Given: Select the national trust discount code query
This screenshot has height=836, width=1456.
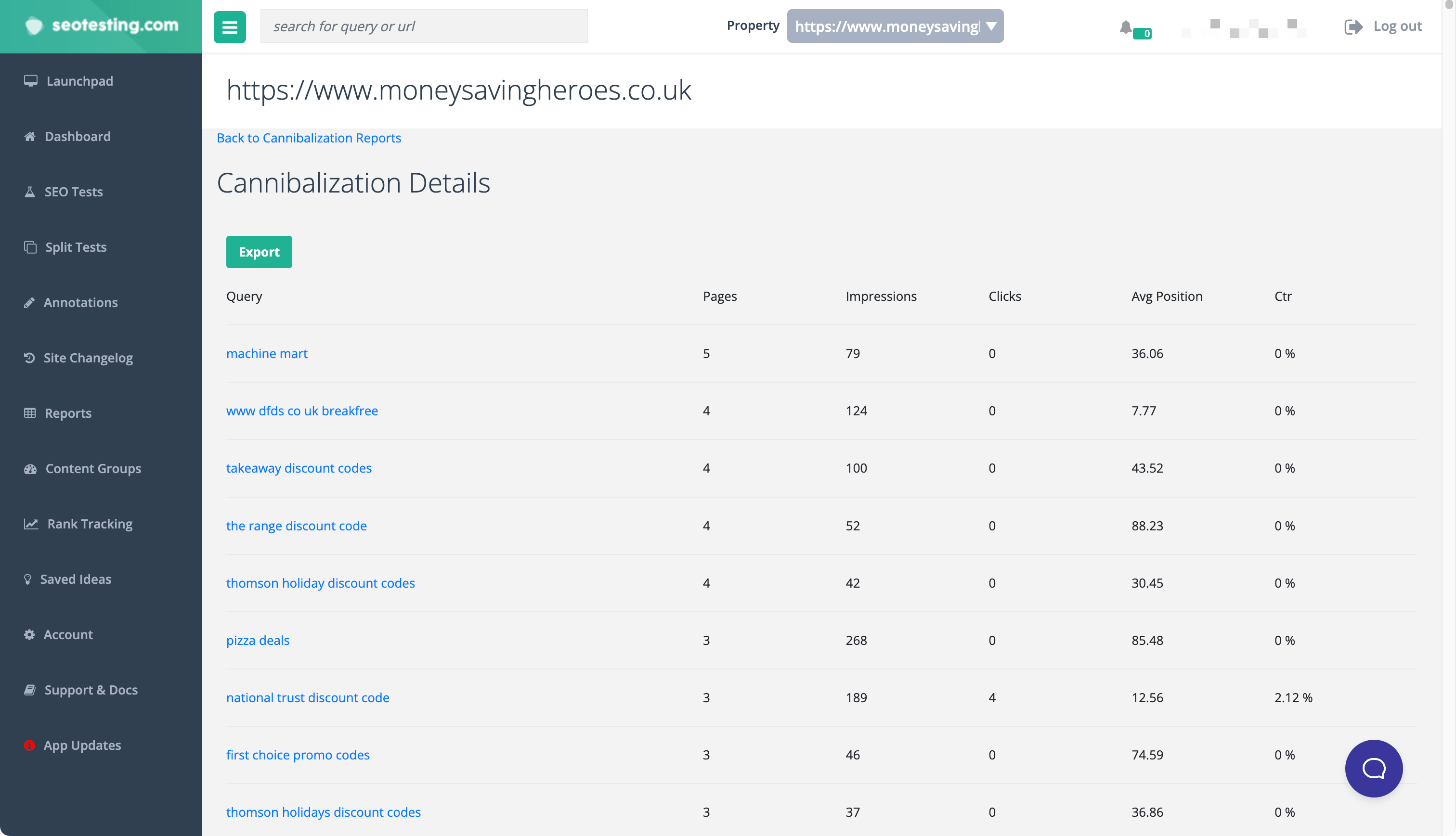Looking at the screenshot, I should [x=308, y=697].
